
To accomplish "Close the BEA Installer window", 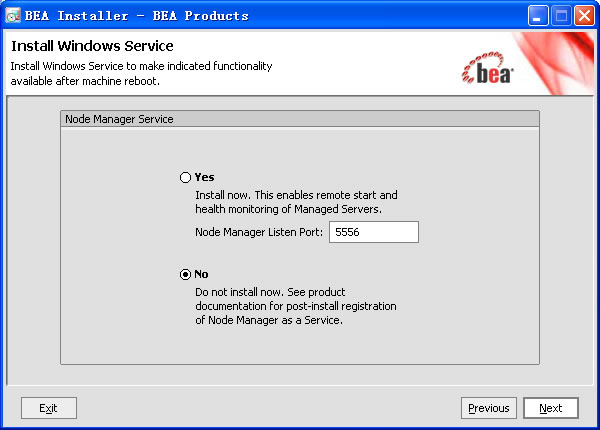I will (x=584, y=16).
